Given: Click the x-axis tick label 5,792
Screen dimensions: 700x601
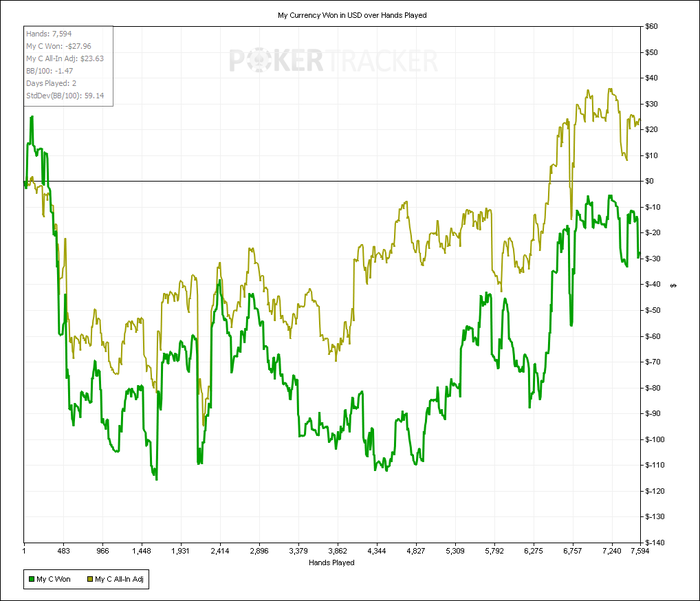Looking at the screenshot, I should (494, 551).
